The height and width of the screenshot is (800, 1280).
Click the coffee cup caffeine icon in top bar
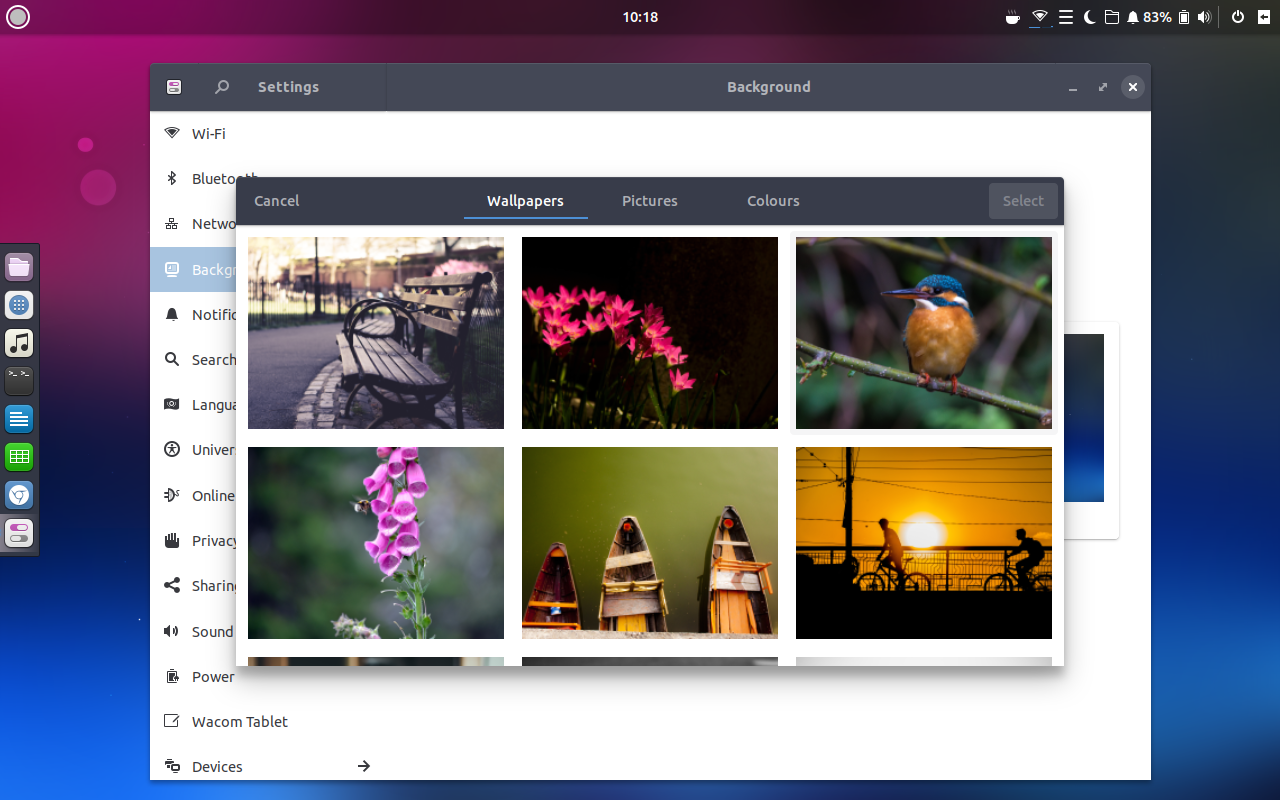point(1013,17)
